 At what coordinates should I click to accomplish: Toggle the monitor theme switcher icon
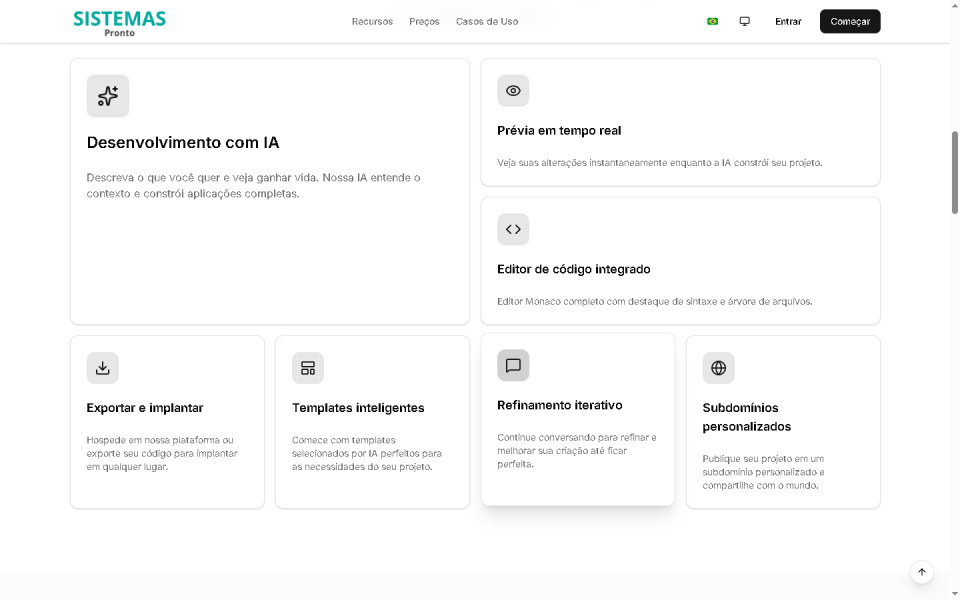[x=744, y=21]
